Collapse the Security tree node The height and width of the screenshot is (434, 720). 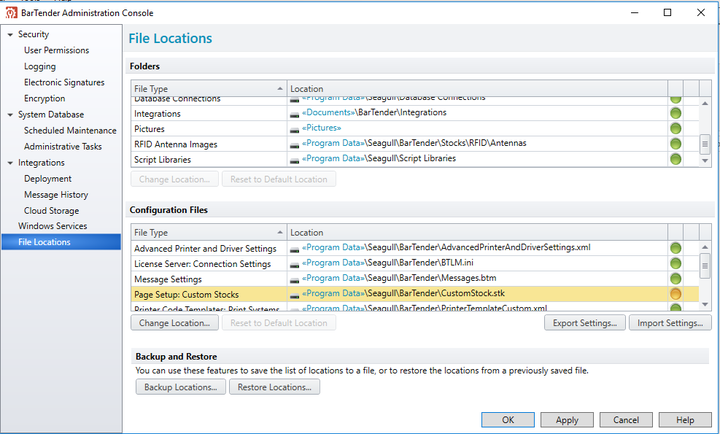[10, 34]
